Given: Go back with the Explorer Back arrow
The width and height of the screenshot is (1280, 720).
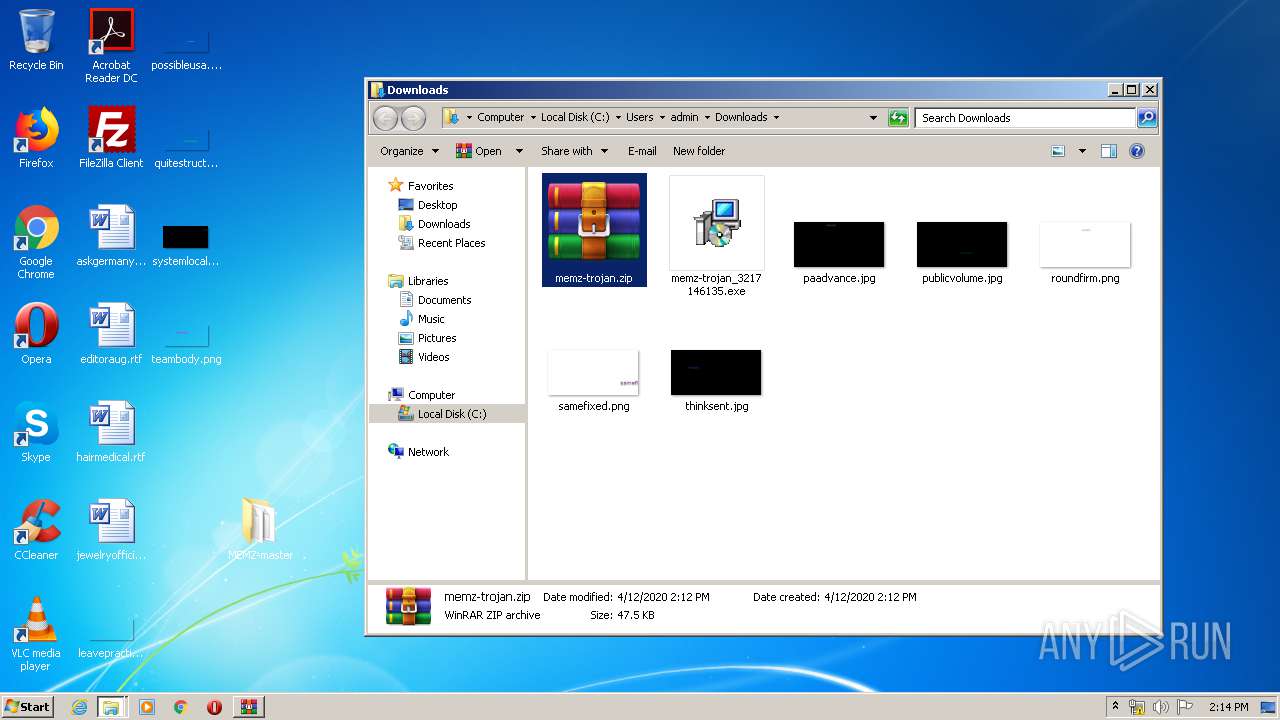Looking at the screenshot, I should click(386, 118).
